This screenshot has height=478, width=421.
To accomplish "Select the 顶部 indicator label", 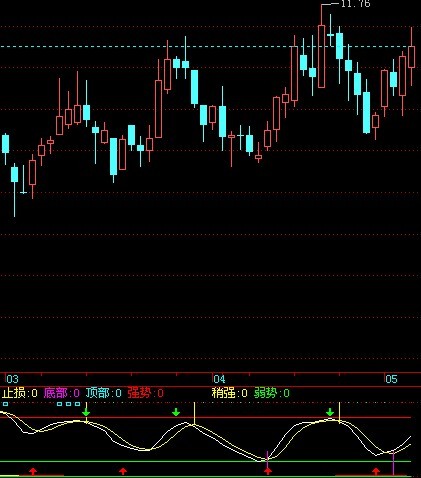I will pyautogui.click(x=97, y=393).
